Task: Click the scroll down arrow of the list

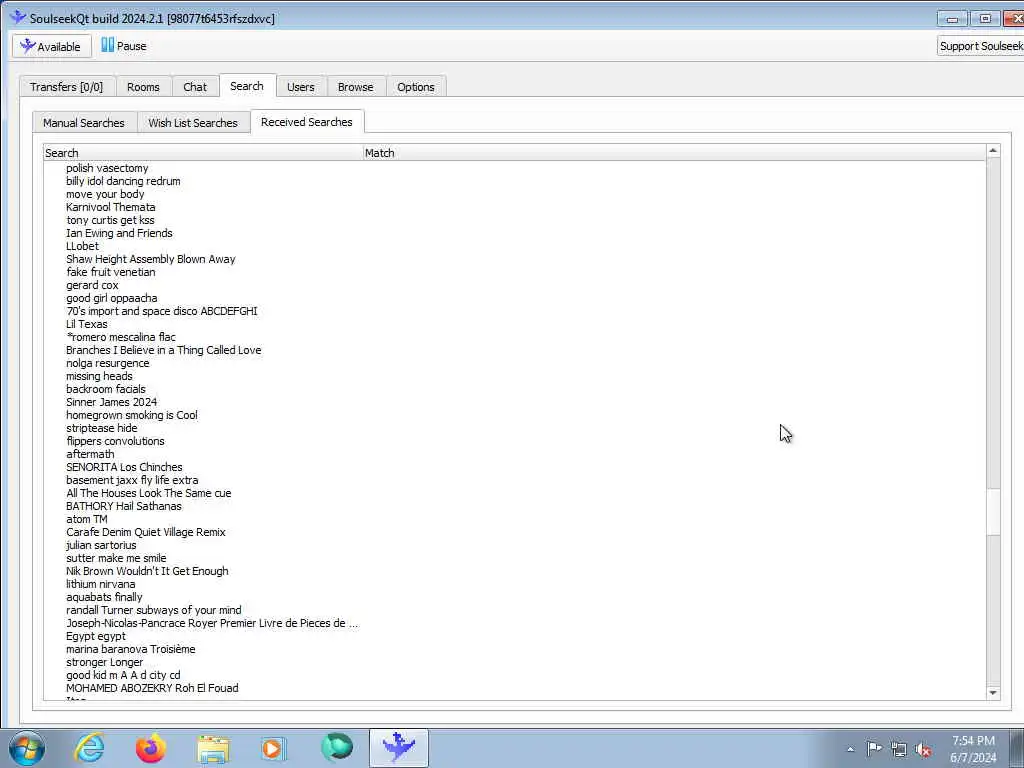Action: pyautogui.click(x=993, y=692)
